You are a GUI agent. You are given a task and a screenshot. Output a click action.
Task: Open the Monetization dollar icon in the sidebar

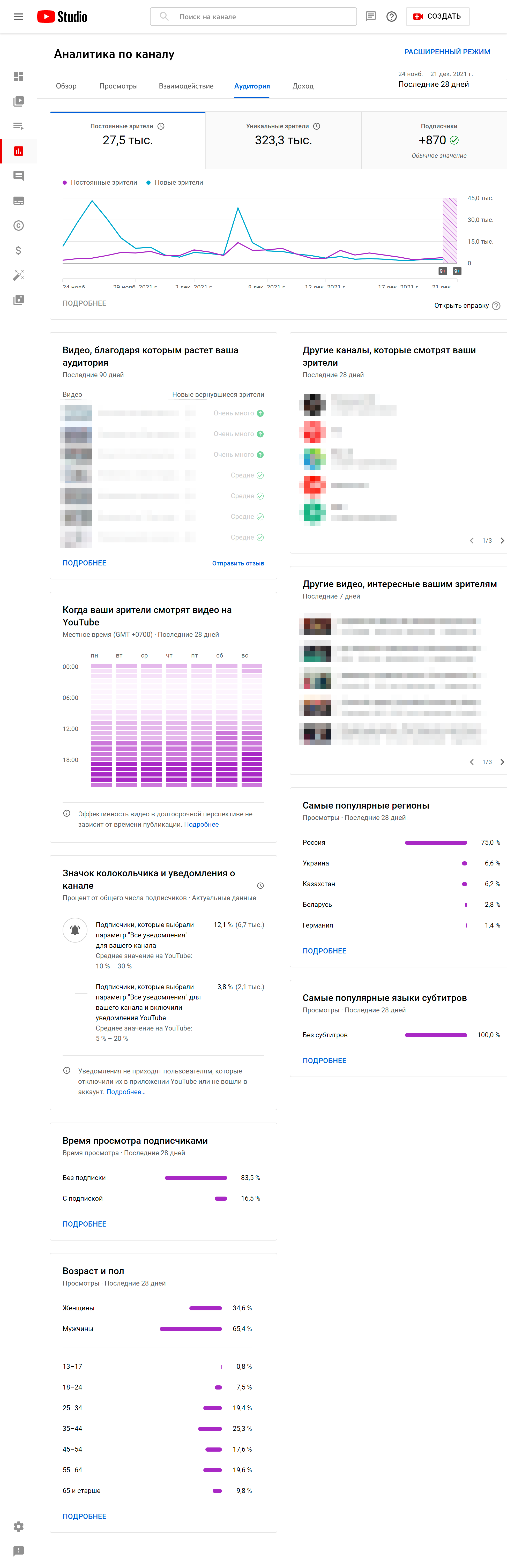coord(18,250)
